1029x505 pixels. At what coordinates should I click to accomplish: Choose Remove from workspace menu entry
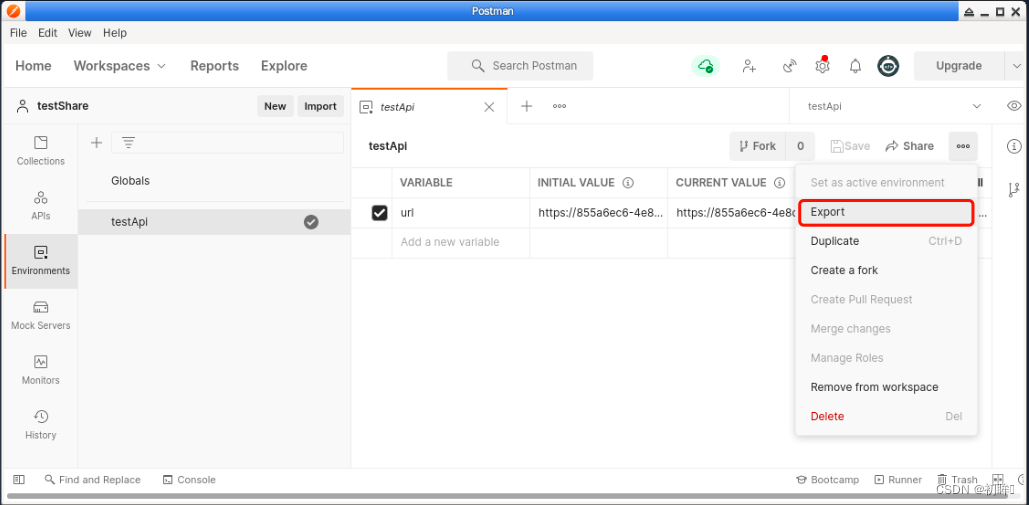886,387
